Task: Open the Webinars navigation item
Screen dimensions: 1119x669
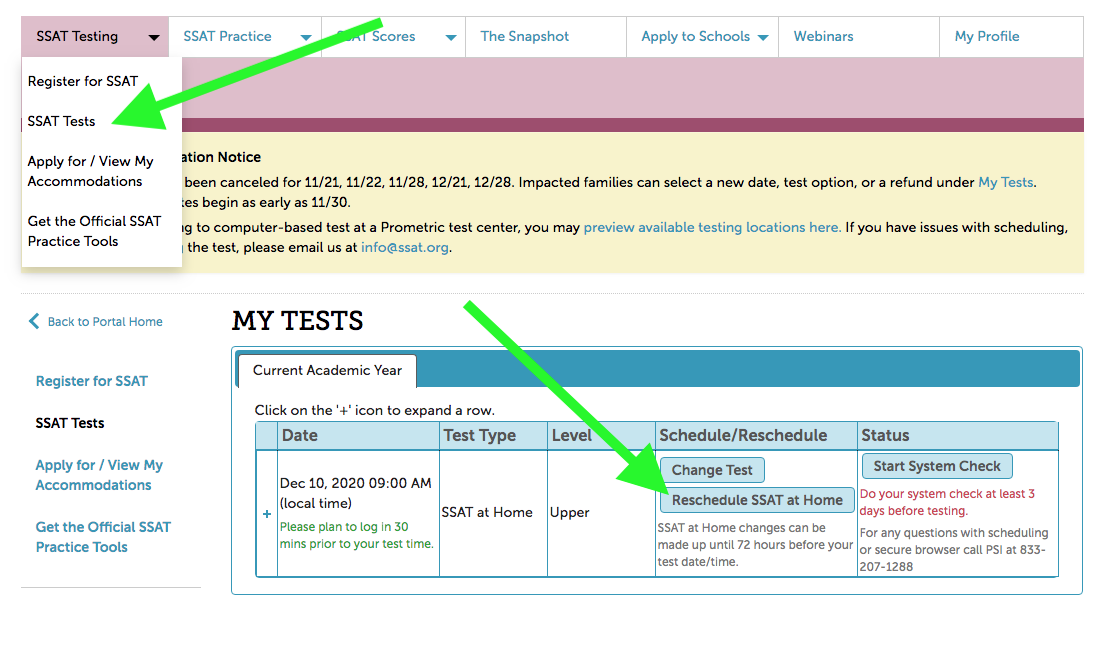Action: coord(823,36)
